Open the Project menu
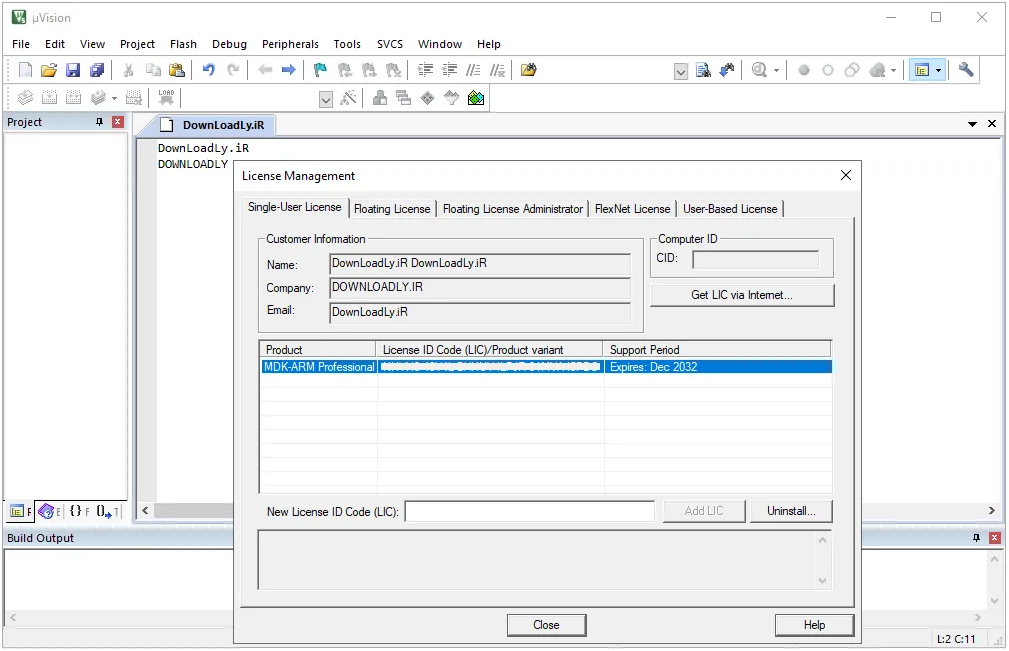 coord(137,44)
